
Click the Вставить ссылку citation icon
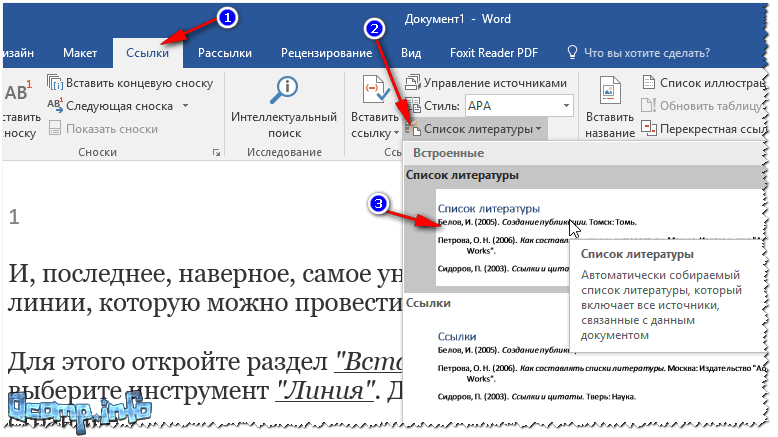point(374,89)
